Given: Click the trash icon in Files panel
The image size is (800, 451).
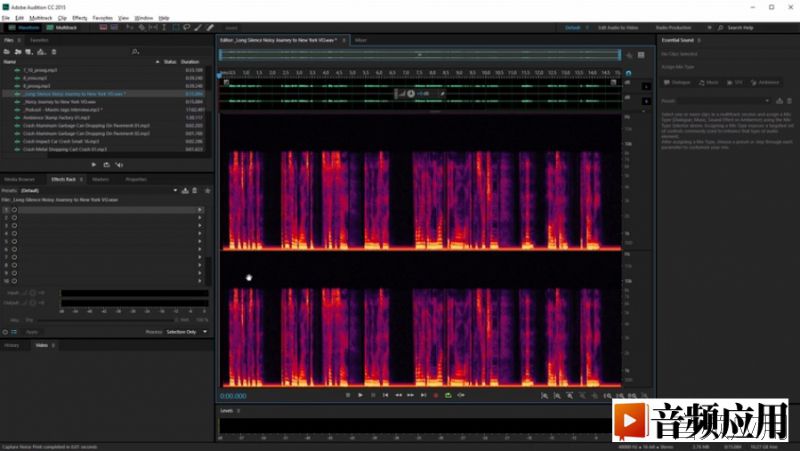Looking at the screenshot, I should click(54, 52).
